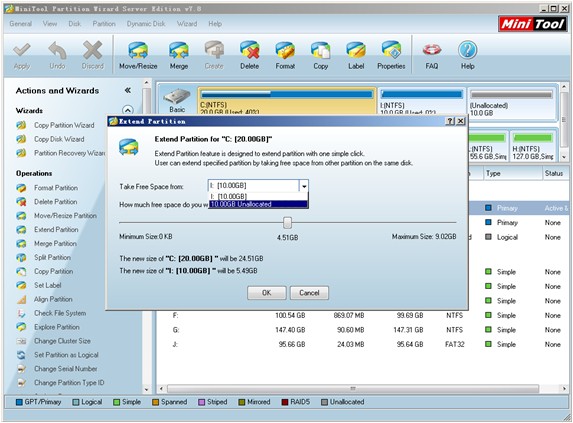Viewport: 573px width, 423px height.
Task: Open the Take Free Space from dropdown arrow
Action: click(304, 186)
